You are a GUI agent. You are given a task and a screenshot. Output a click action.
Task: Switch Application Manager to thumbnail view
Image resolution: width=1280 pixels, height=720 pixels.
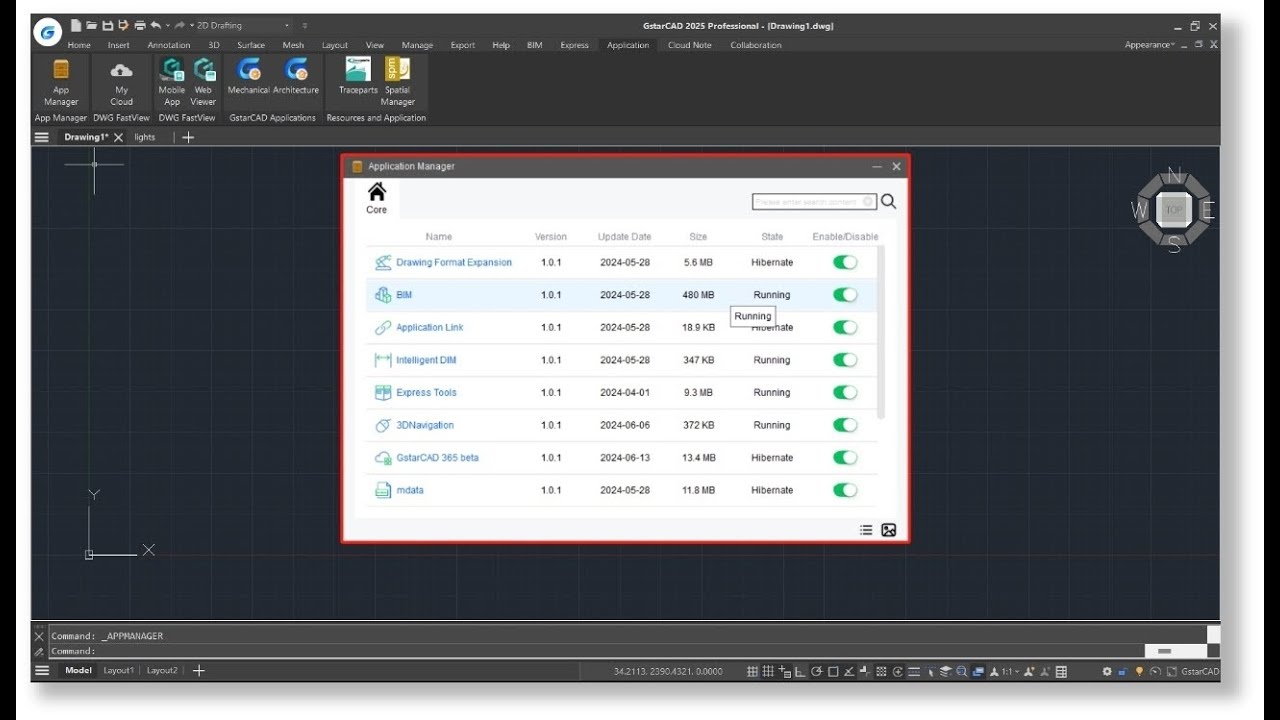pos(888,530)
